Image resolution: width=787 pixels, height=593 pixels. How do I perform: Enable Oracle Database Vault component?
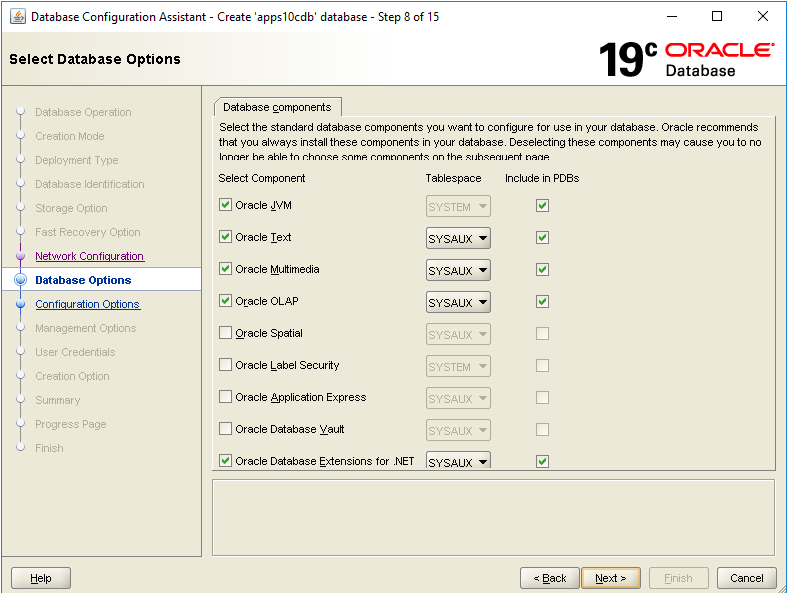click(225, 429)
